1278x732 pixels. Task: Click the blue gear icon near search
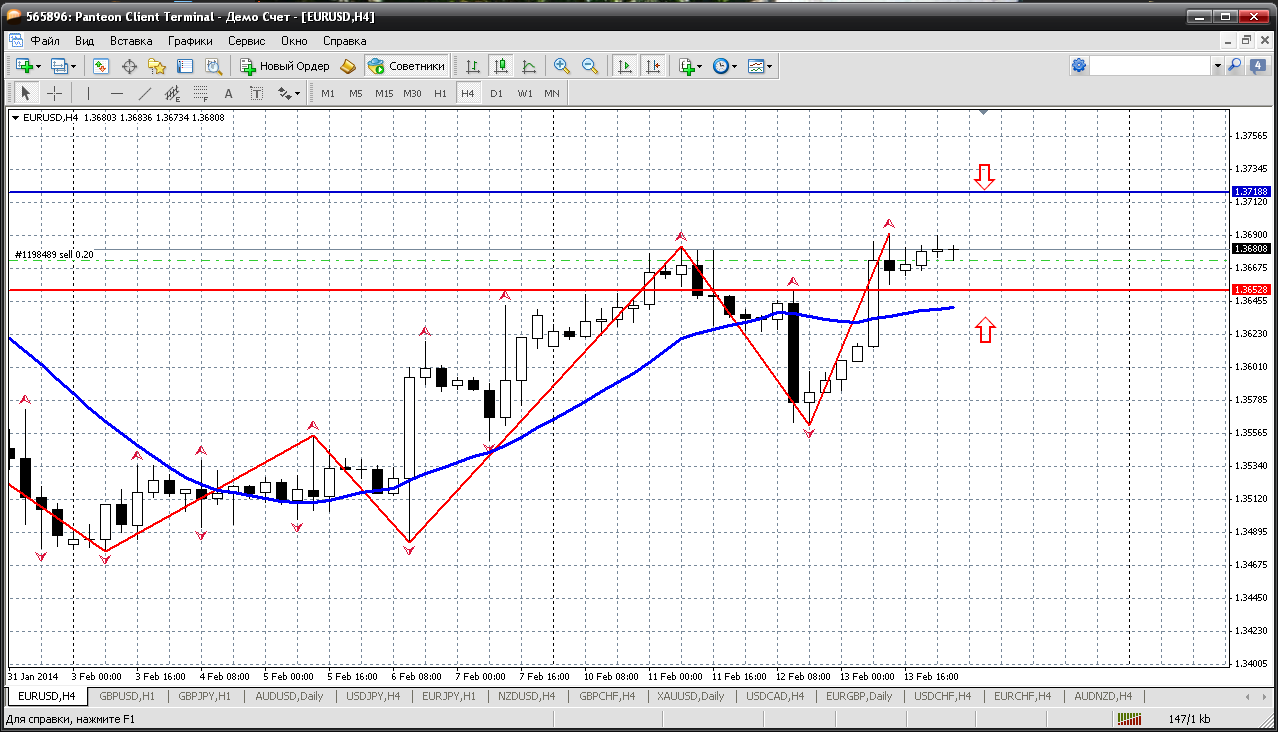pos(1079,66)
